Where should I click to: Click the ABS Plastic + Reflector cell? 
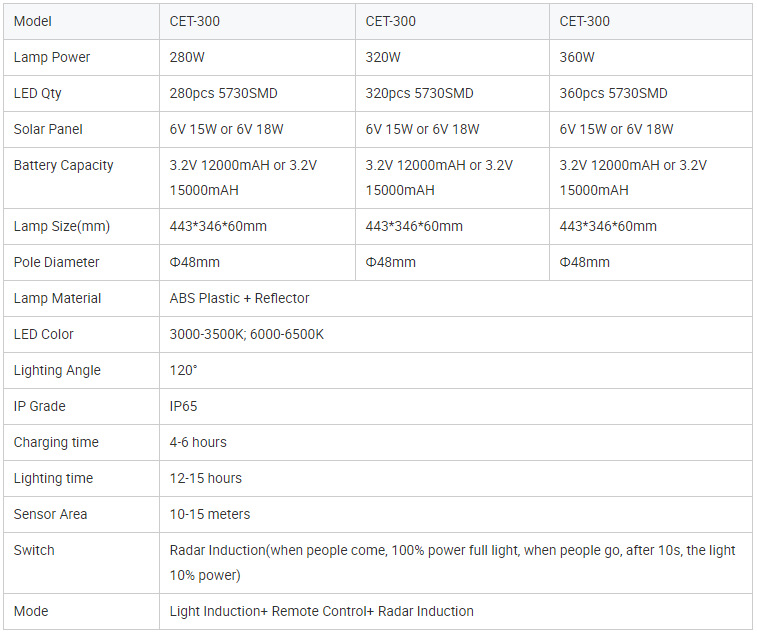point(456,298)
